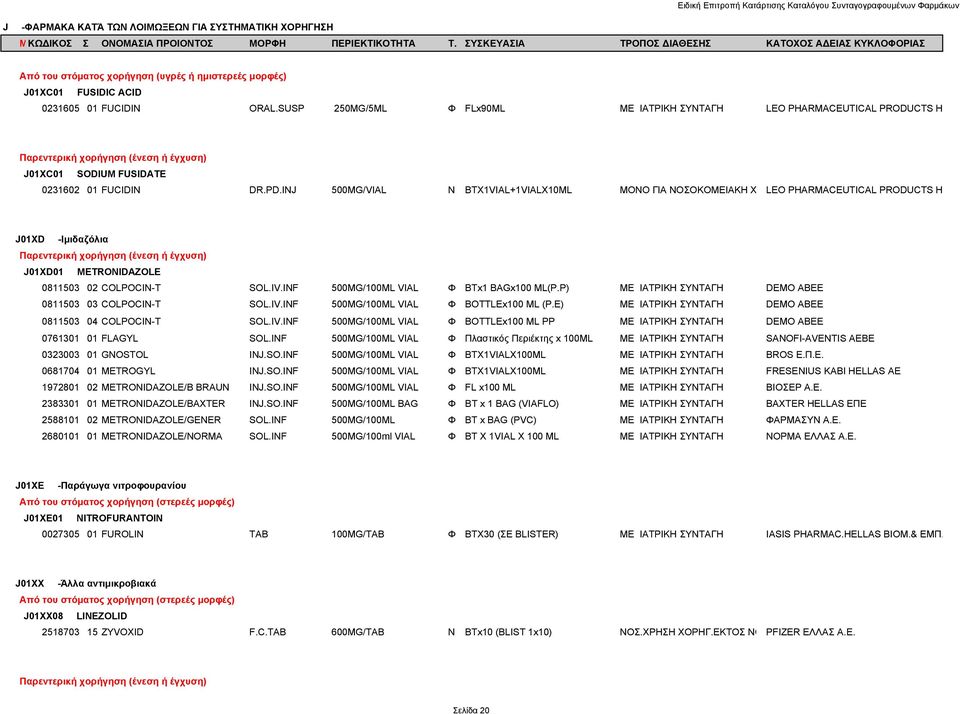Select BROS Ε.Π.Ε. license holder
The image size is (960, 714).
[x=794, y=355]
